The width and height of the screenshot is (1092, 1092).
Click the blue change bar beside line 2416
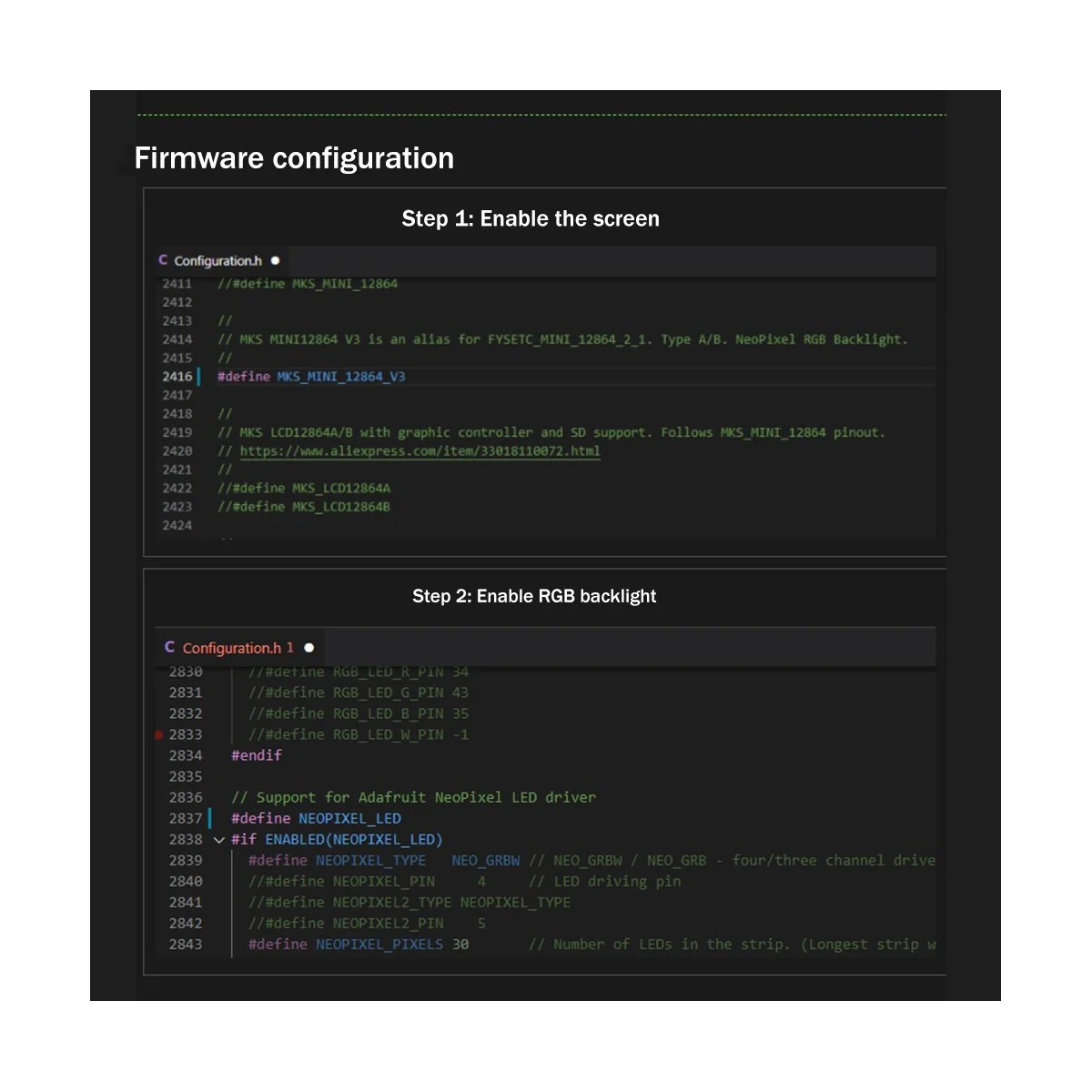pyautogui.click(x=199, y=377)
